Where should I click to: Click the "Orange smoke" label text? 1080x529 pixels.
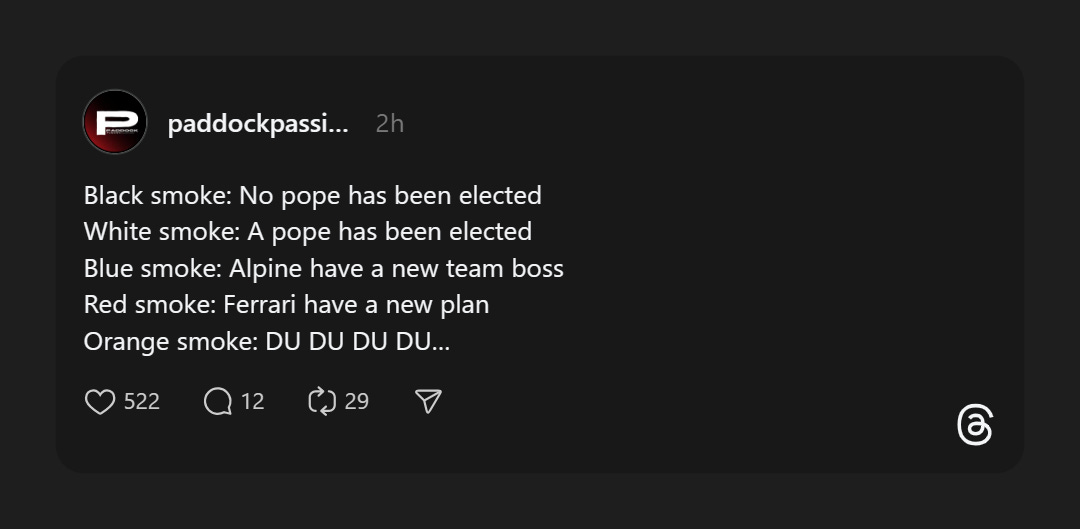171,342
